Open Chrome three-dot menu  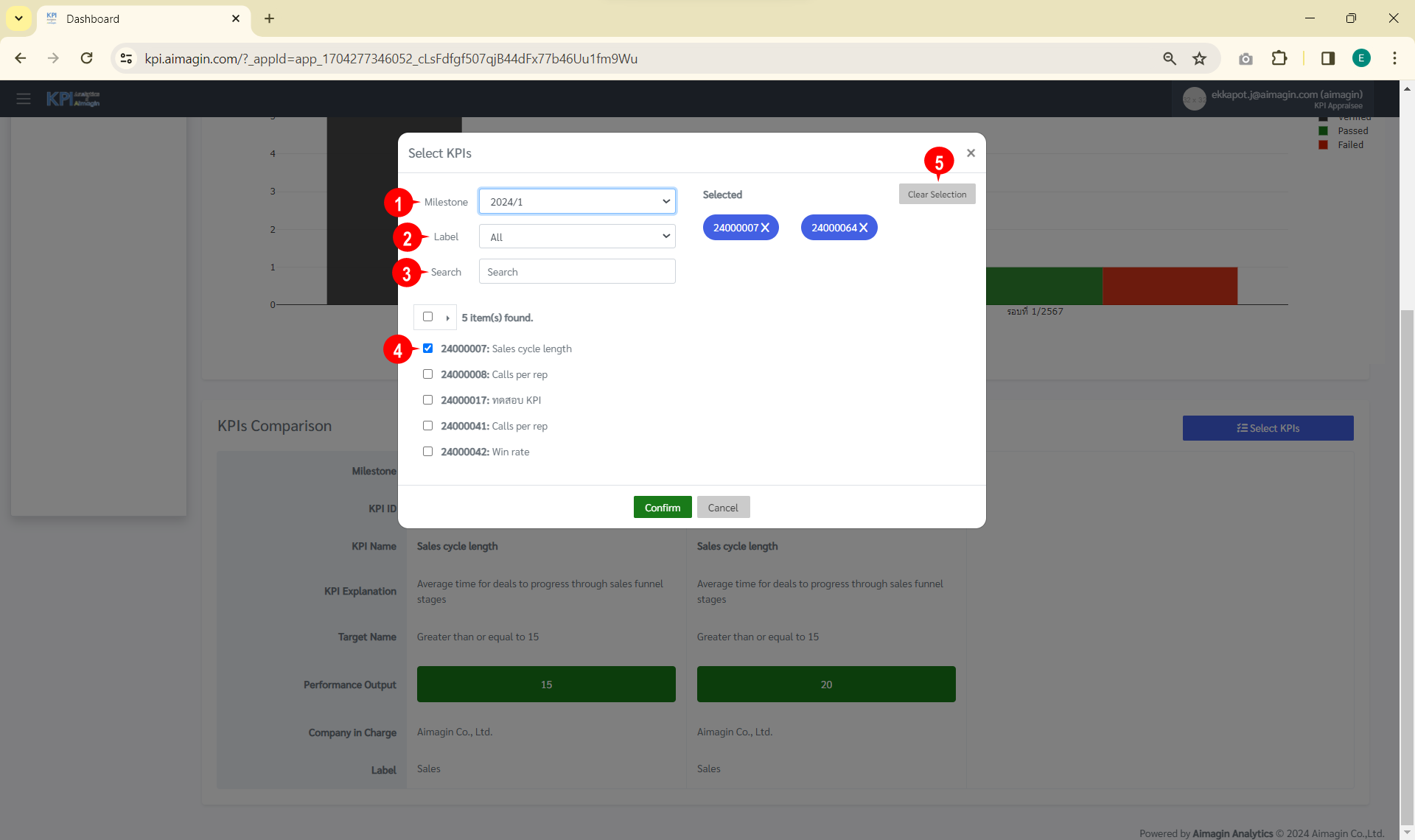coord(1394,58)
